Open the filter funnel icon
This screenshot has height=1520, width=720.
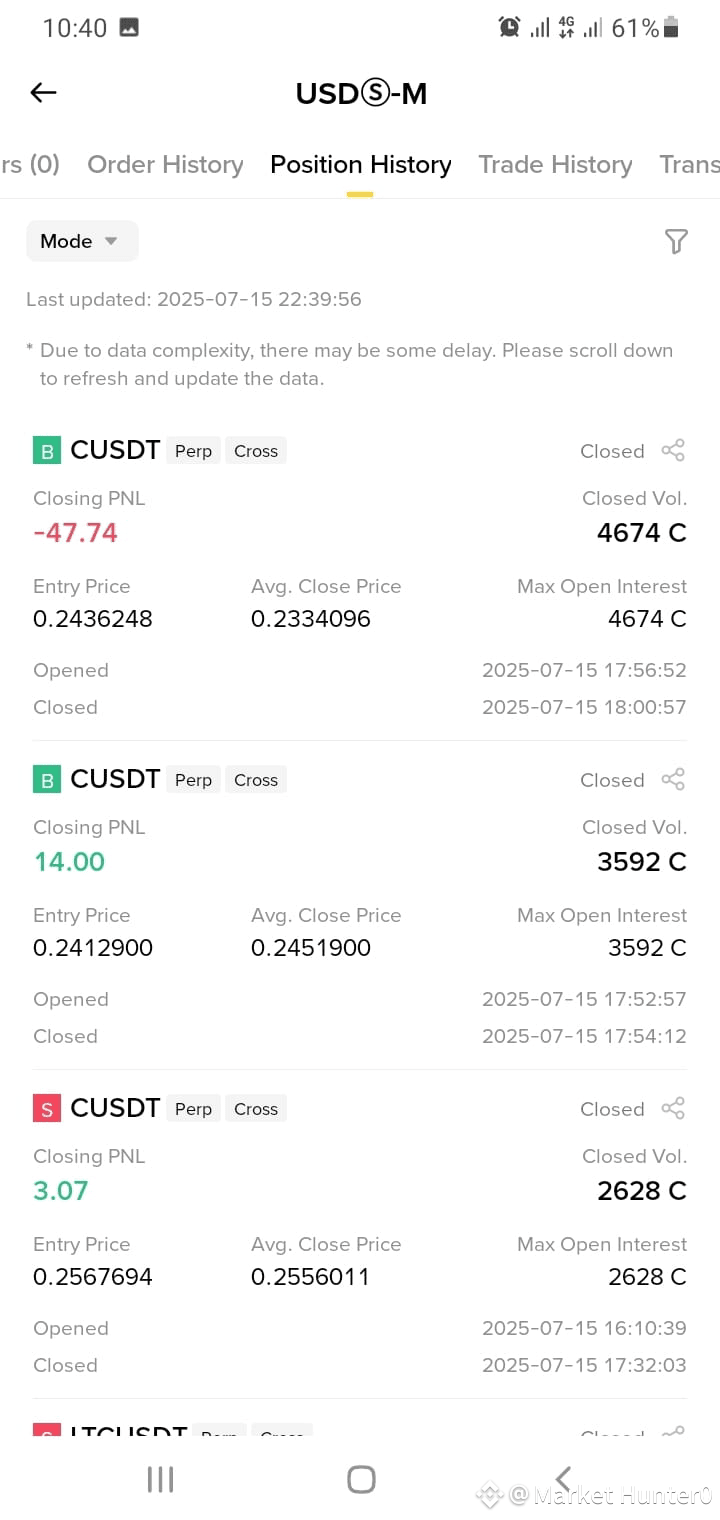click(676, 241)
